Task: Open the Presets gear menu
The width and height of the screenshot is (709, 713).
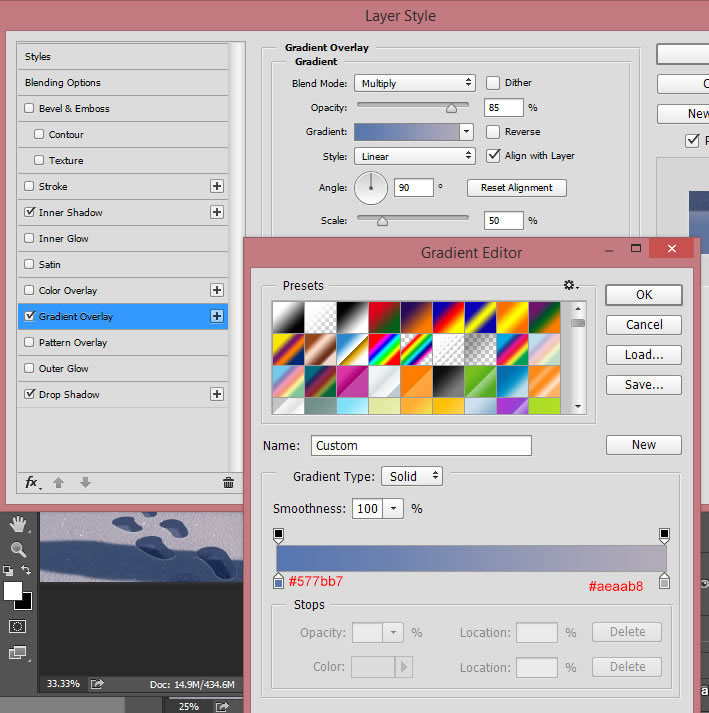Action: (x=570, y=286)
